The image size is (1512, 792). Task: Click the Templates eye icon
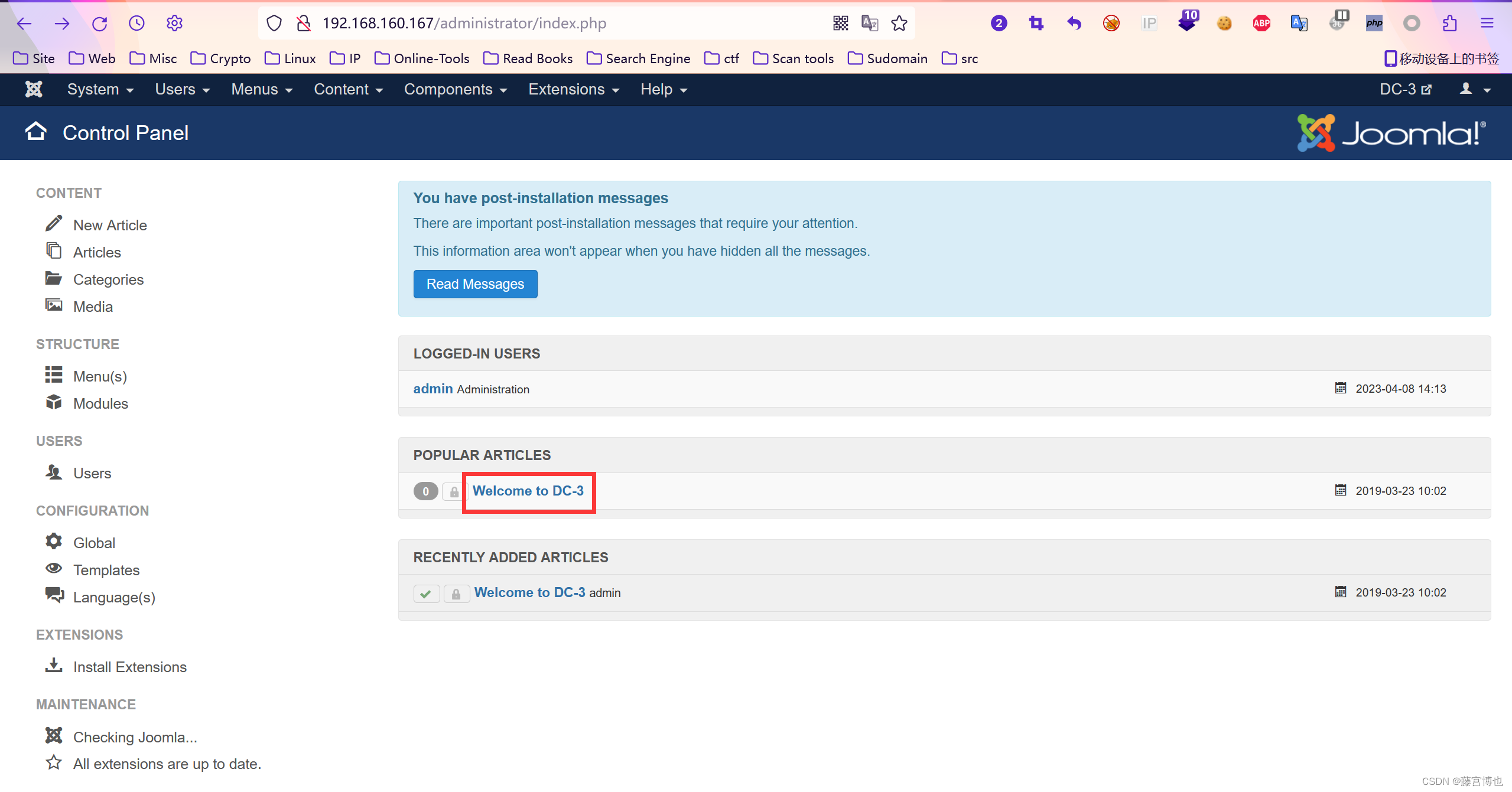pyautogui.click(x=54, y=569)
